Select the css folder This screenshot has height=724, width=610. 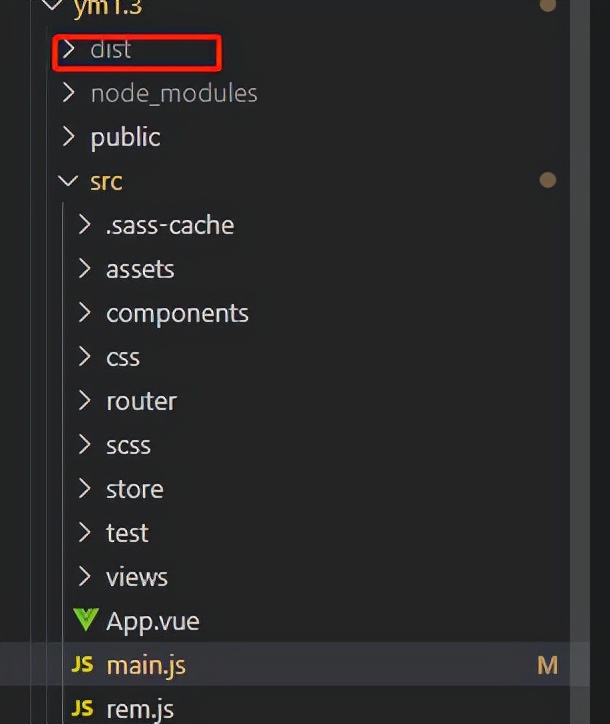click(123, 357)
